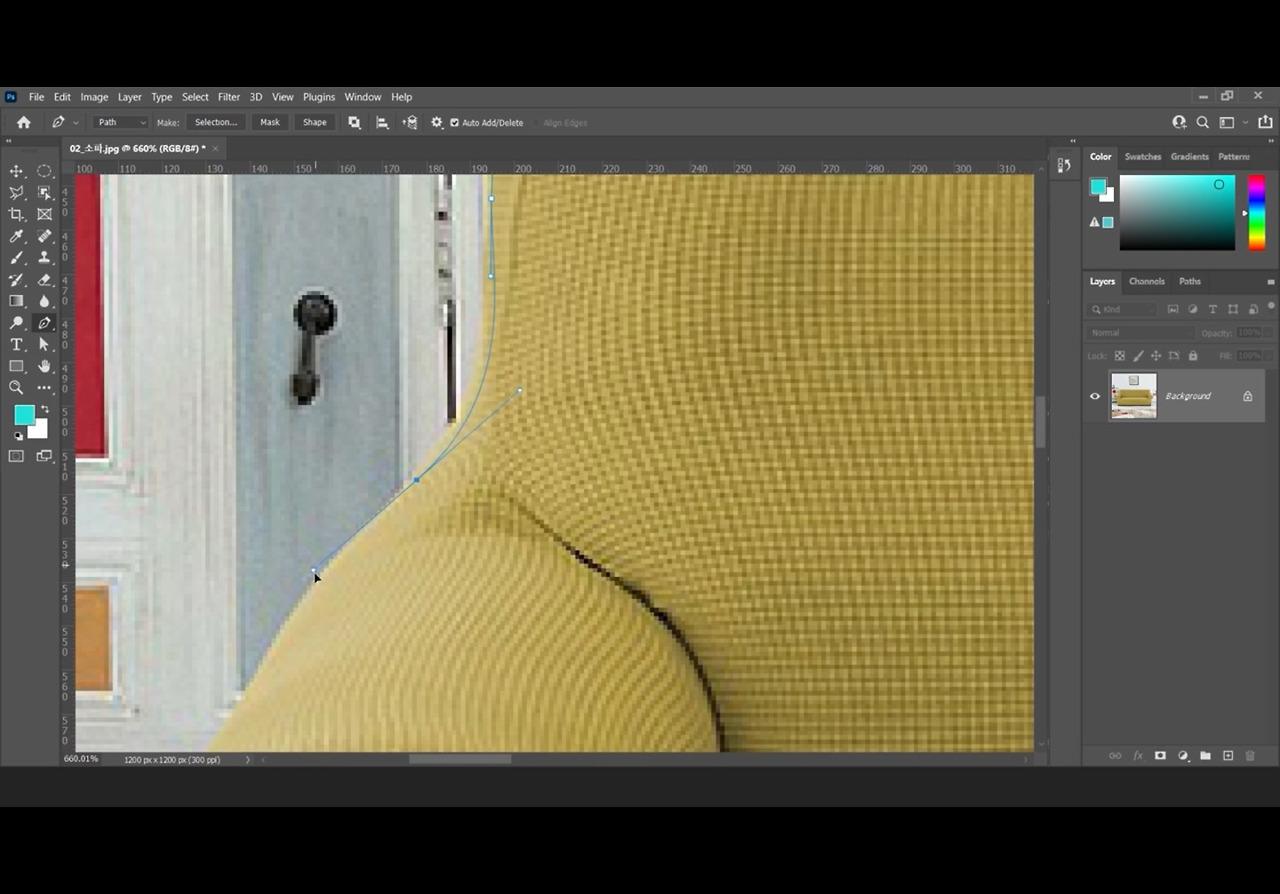
Task: Go to the Home screen
Action: [24, 122]
